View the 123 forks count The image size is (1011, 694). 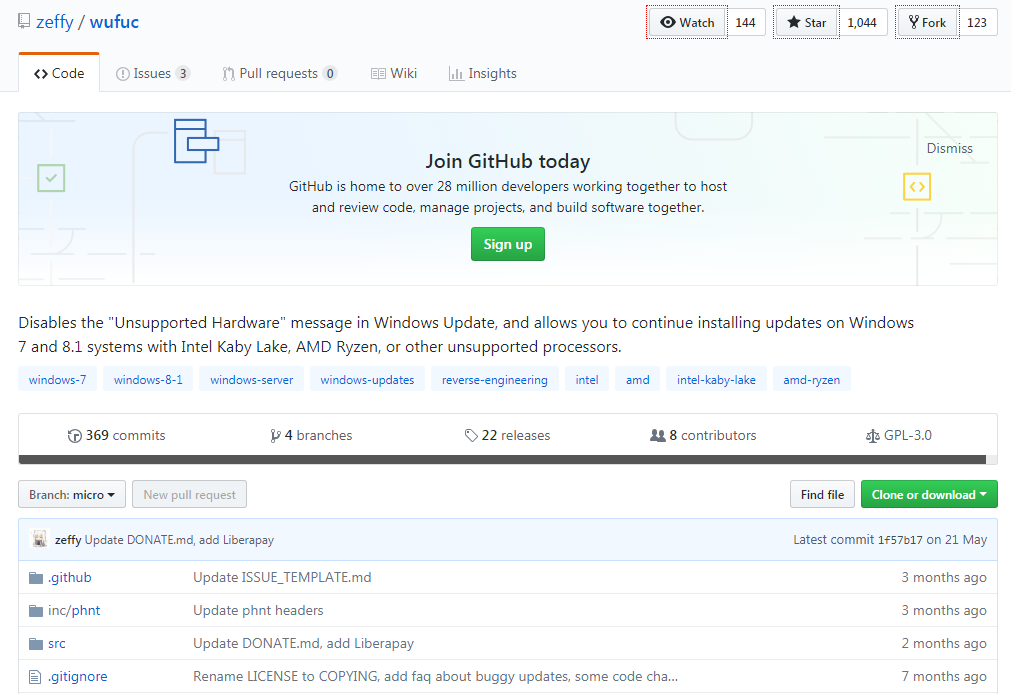pyautogui.click(x=977, y=23)
